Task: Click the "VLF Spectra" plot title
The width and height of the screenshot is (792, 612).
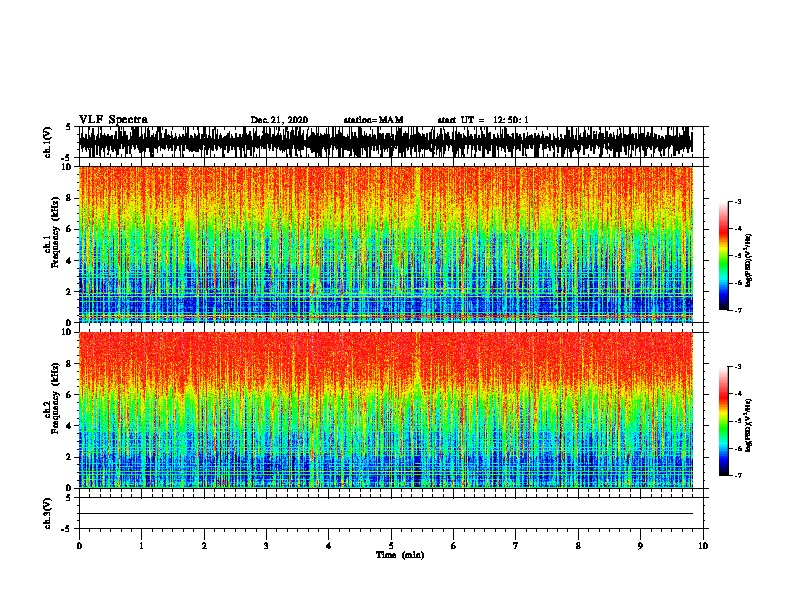Action: click(x=113, y=119)
